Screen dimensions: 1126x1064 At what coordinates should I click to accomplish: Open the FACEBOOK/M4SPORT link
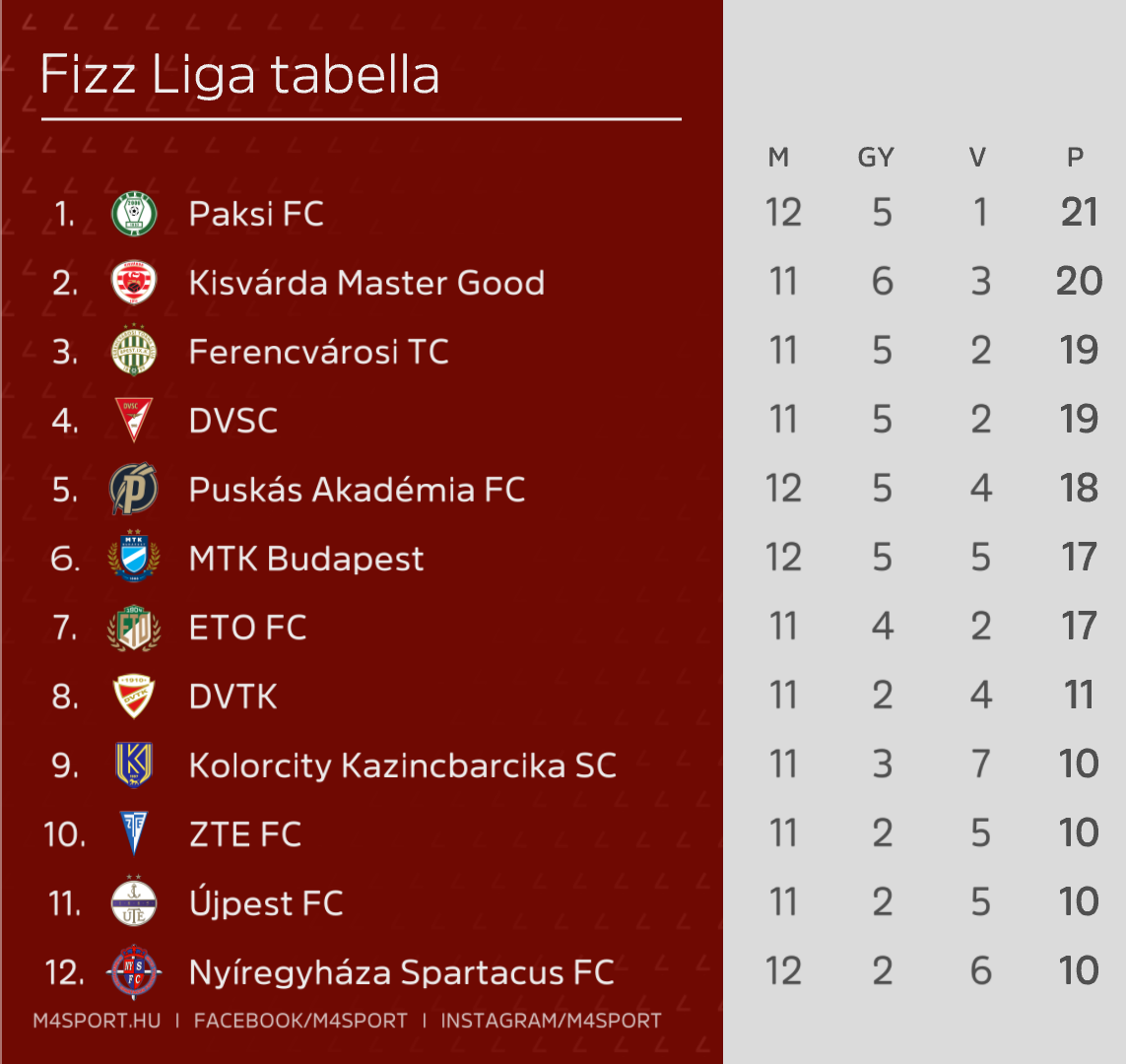(300, 1021)
